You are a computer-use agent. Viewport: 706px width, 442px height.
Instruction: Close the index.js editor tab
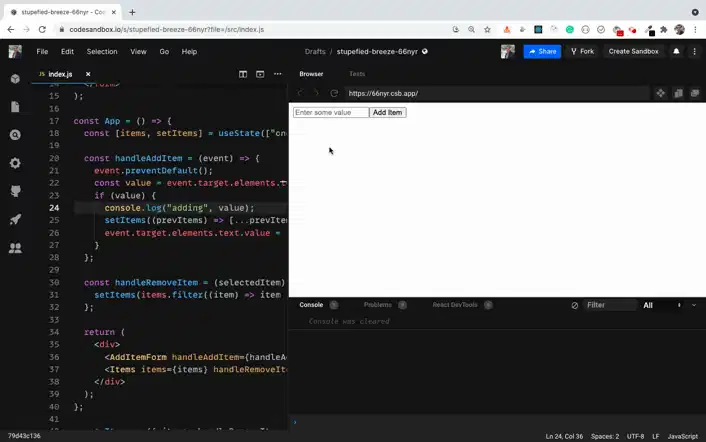coord(88,74)
